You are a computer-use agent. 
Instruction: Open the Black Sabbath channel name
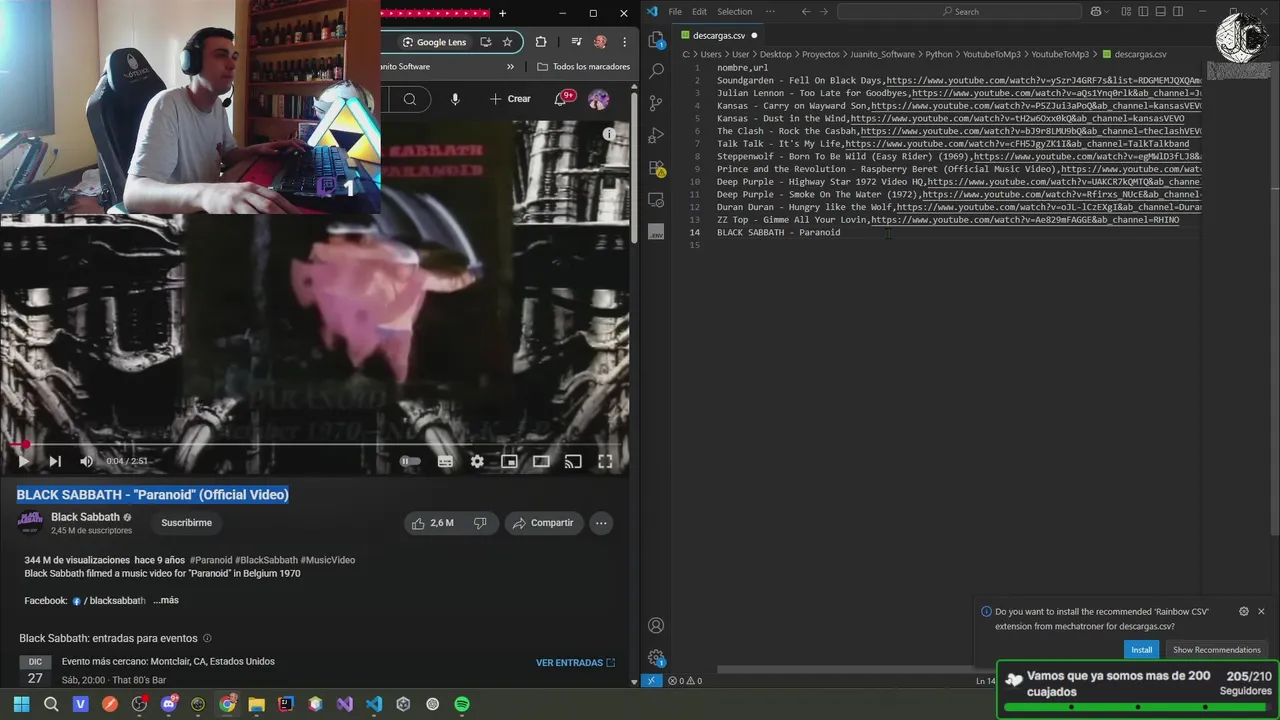tap(85, 517)
